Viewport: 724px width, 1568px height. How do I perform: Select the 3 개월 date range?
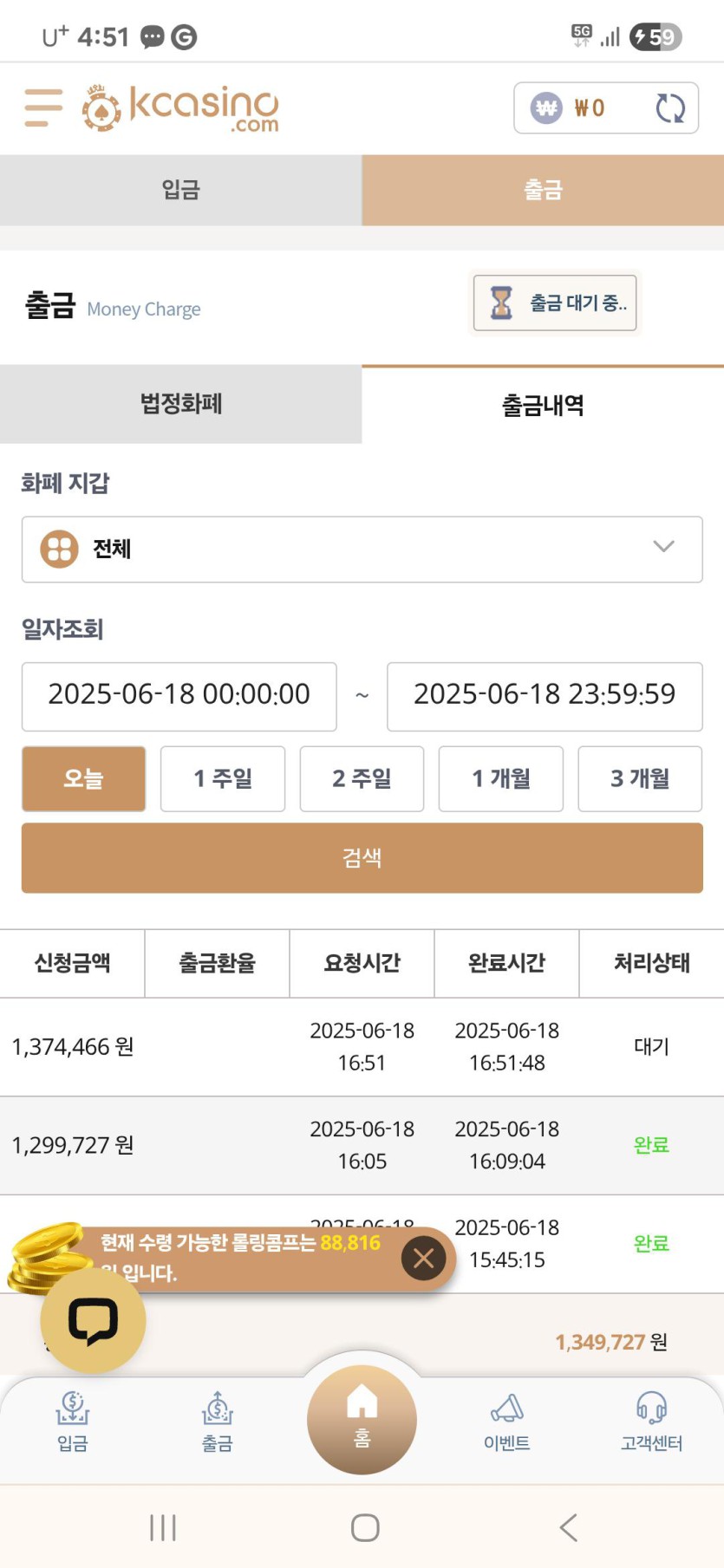coord(640,778)
